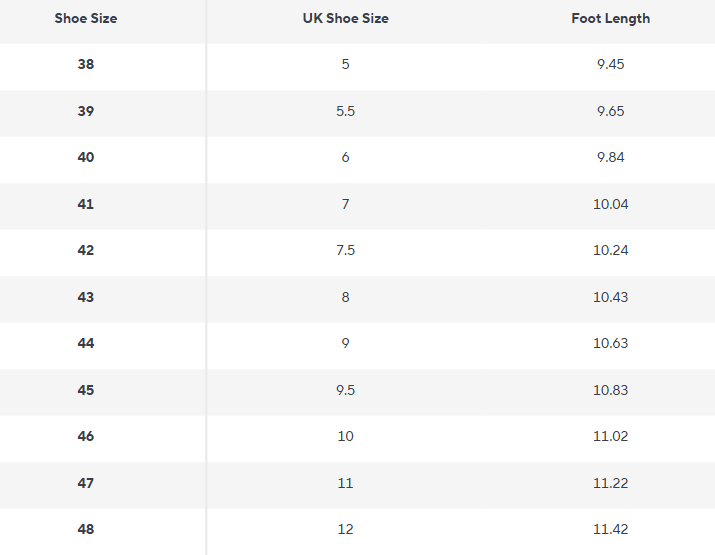
Task: Click shoe size 40 in the table
Action: [x=86, y=157]
